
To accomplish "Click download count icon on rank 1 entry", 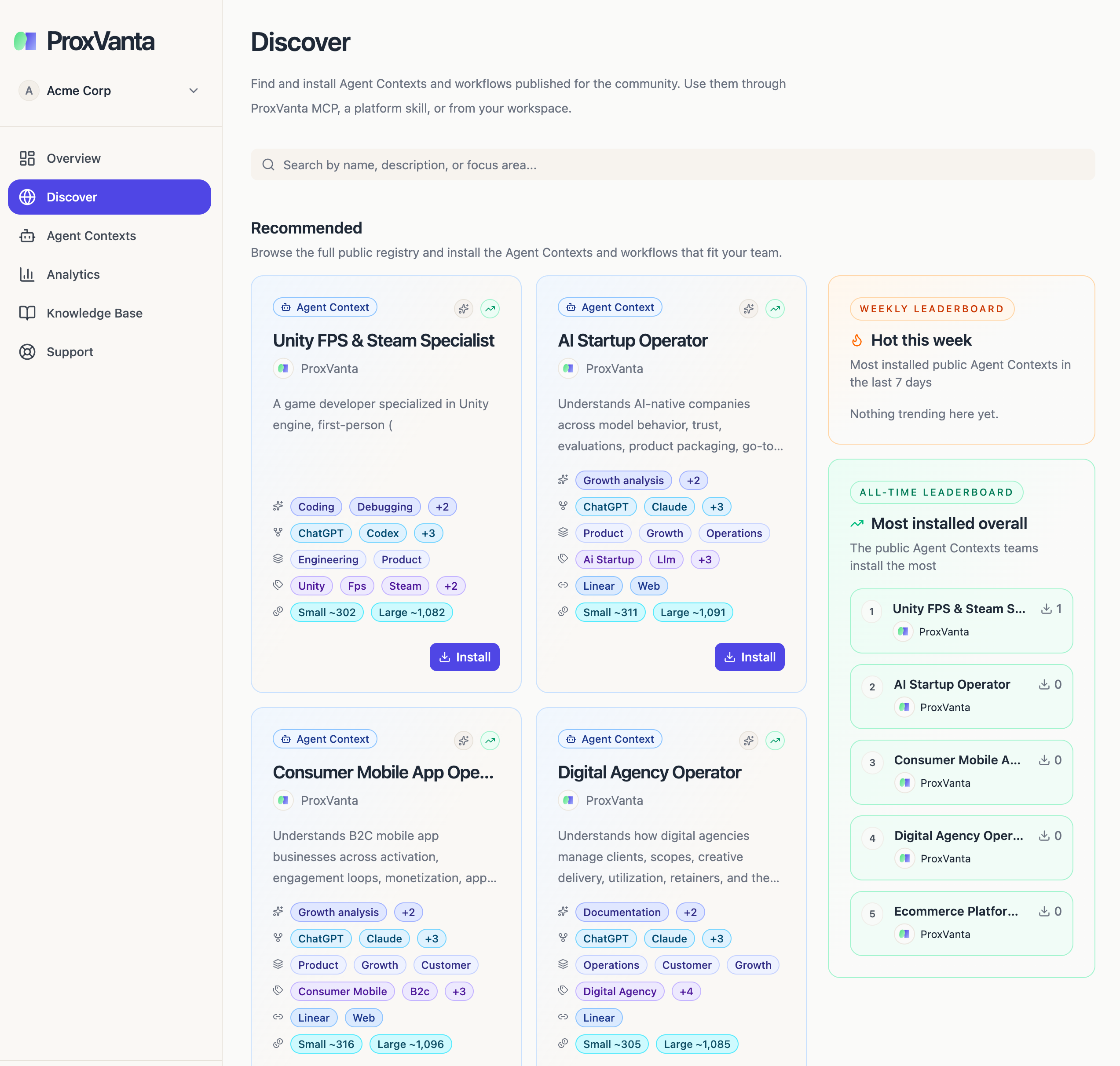I will tap(1046, 609).
